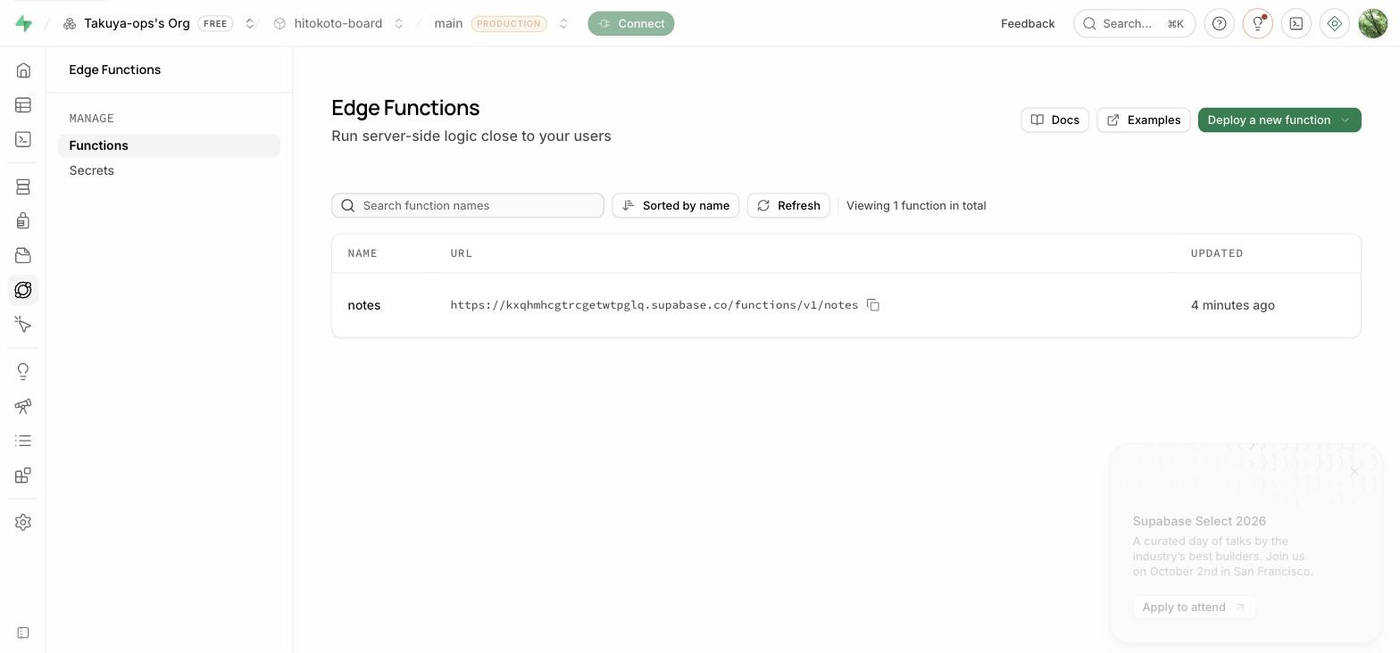
Task: Open the notes function row
Action: (846, 305)
